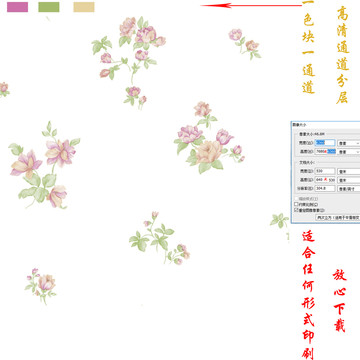The image size is (360, 360).
Task: Toggle the resample image checkbox
Action: 296,210
